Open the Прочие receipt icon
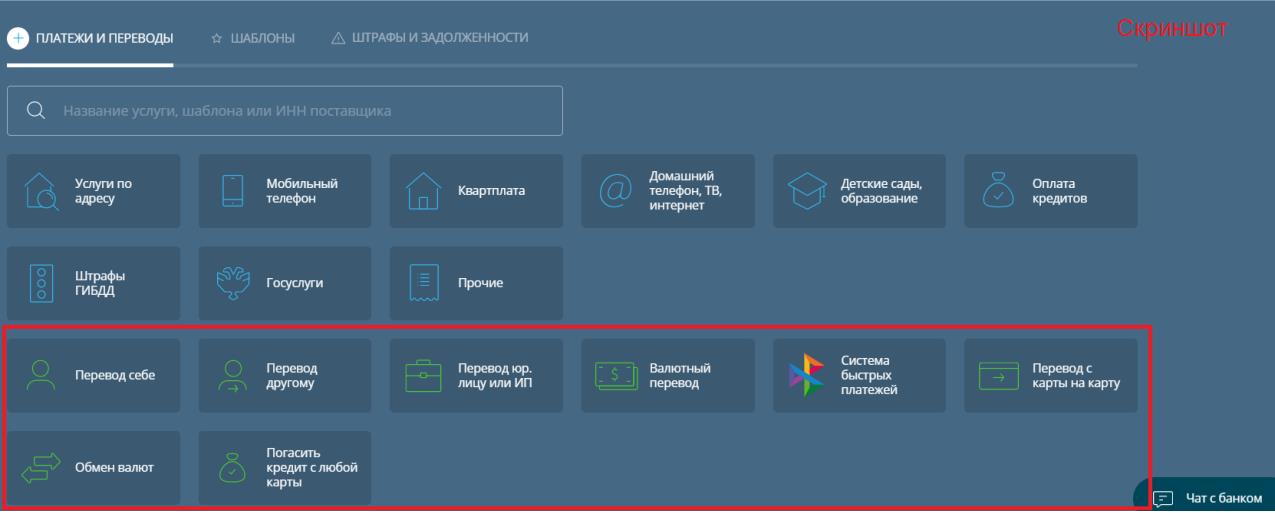 (x=424, y=283)
